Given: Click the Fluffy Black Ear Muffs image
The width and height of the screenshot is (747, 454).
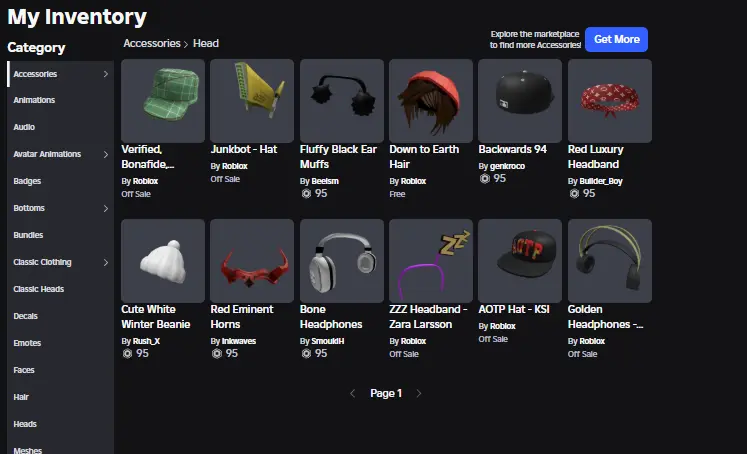Looking at the screenshot, I should 341,100.
